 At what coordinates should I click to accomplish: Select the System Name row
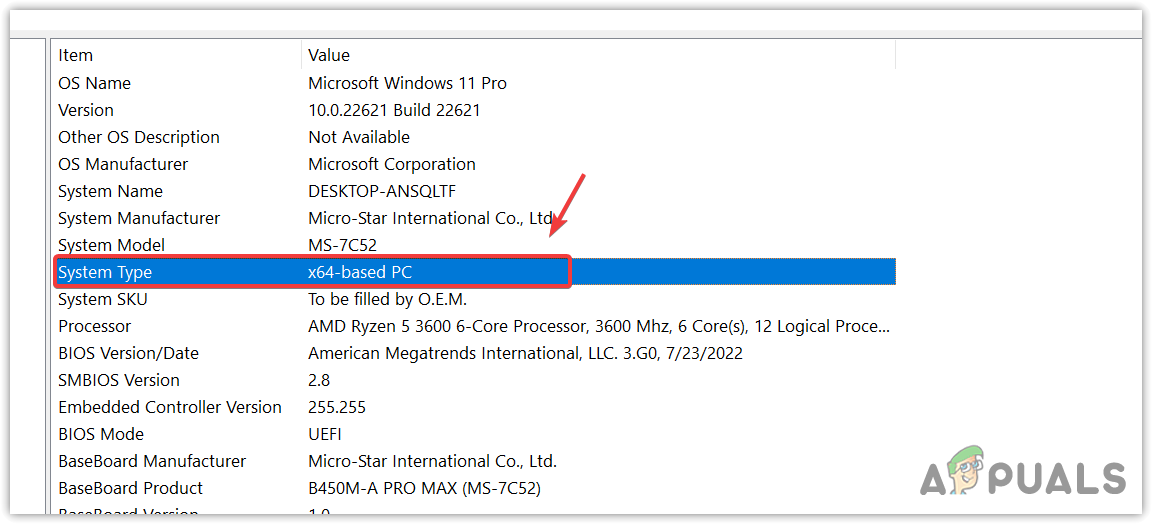[x=110, y=191]
